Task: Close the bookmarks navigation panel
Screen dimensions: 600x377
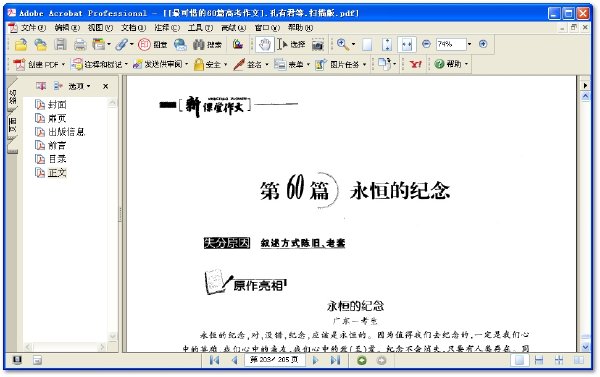Action: point(106,86)
